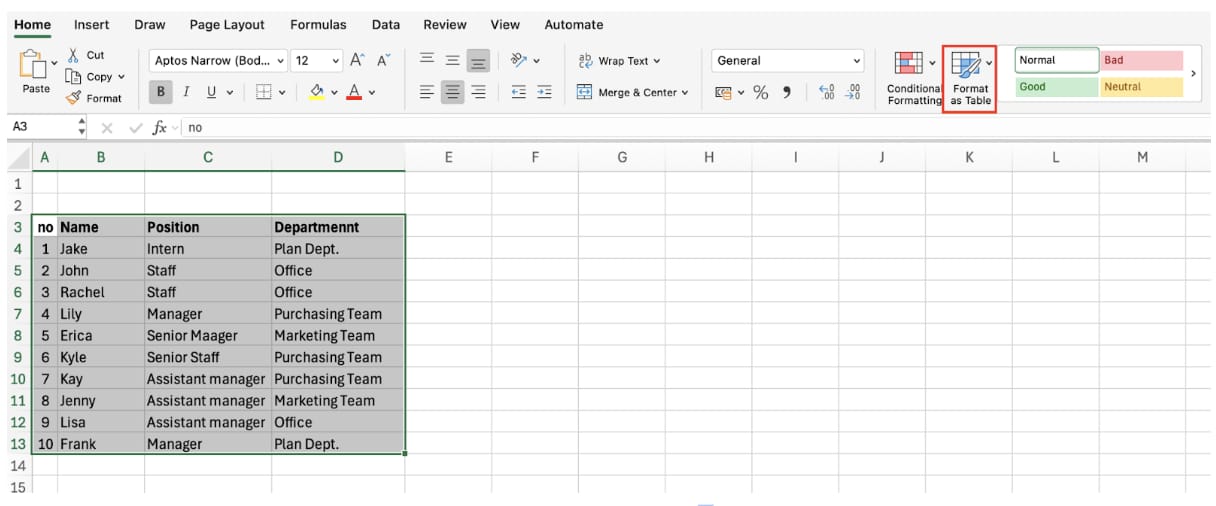Click the Format as Table icon
Image resolution: width=1216 pixels, height=506 pixels.
pos(965,67)
